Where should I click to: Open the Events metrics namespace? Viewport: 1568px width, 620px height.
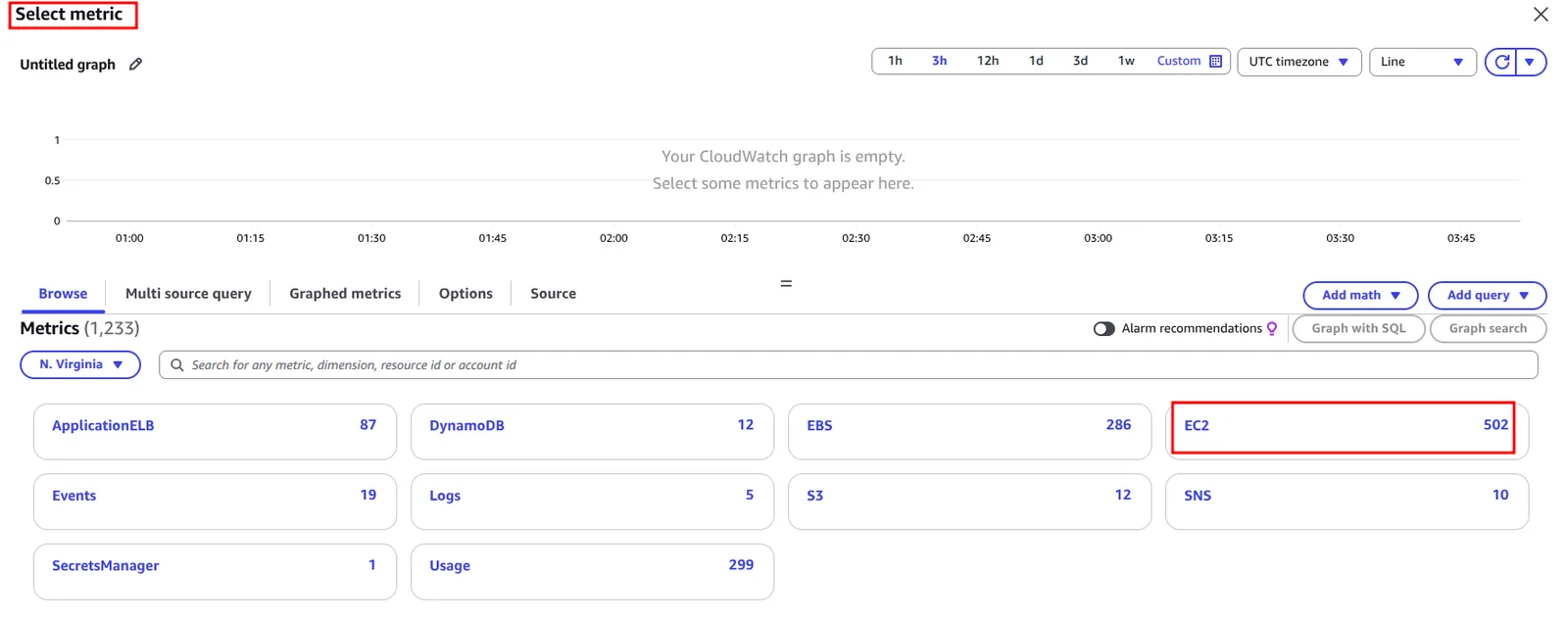pyautogui.click(x=215, y=501)
